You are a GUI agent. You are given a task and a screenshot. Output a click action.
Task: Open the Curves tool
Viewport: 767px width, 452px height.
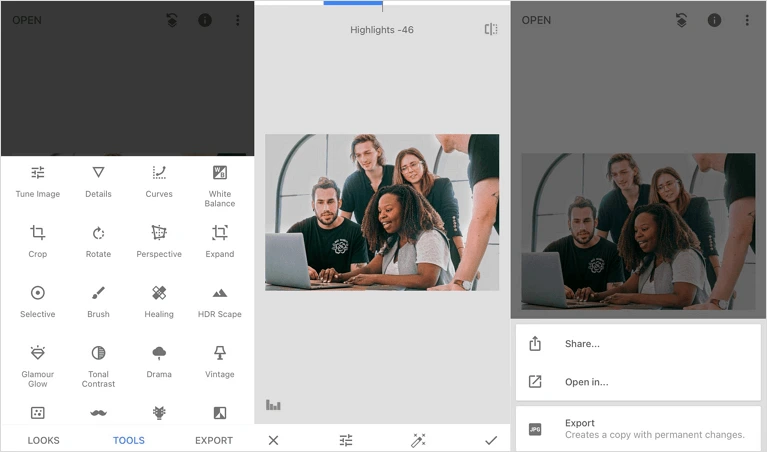click(x=159, y=181)
